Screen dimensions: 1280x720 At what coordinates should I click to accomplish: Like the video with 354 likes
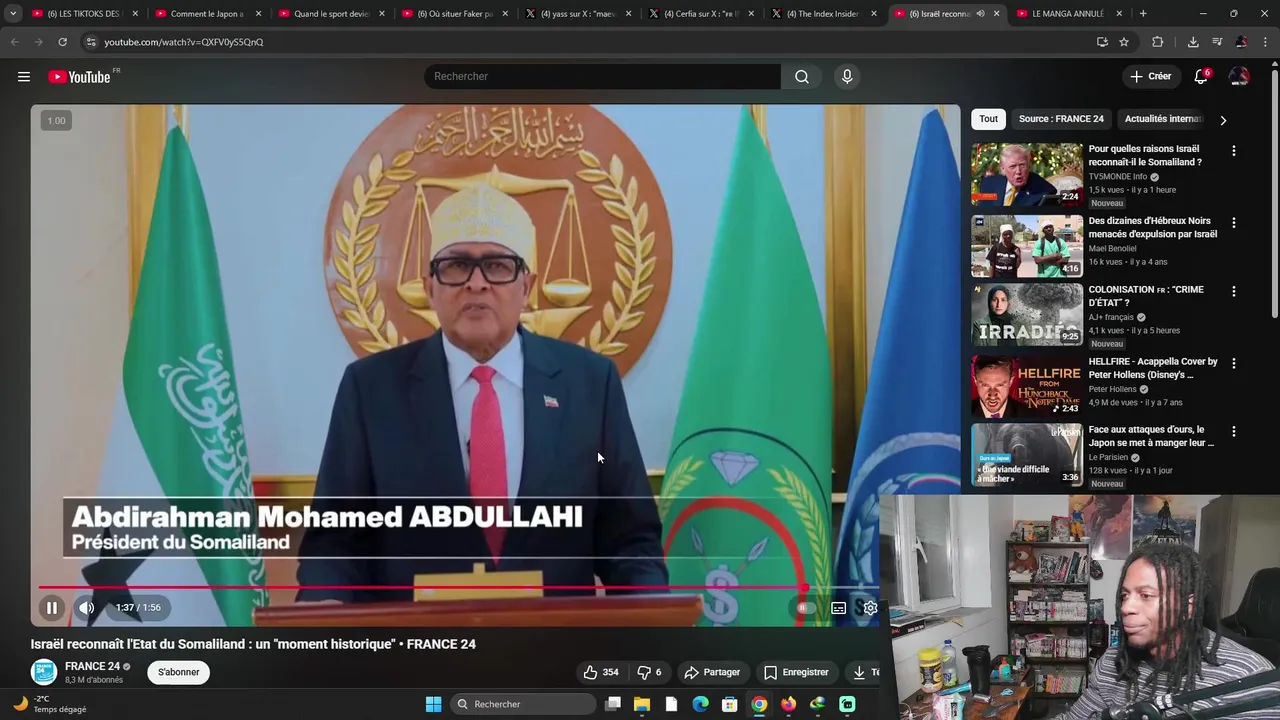coord(601,672)
